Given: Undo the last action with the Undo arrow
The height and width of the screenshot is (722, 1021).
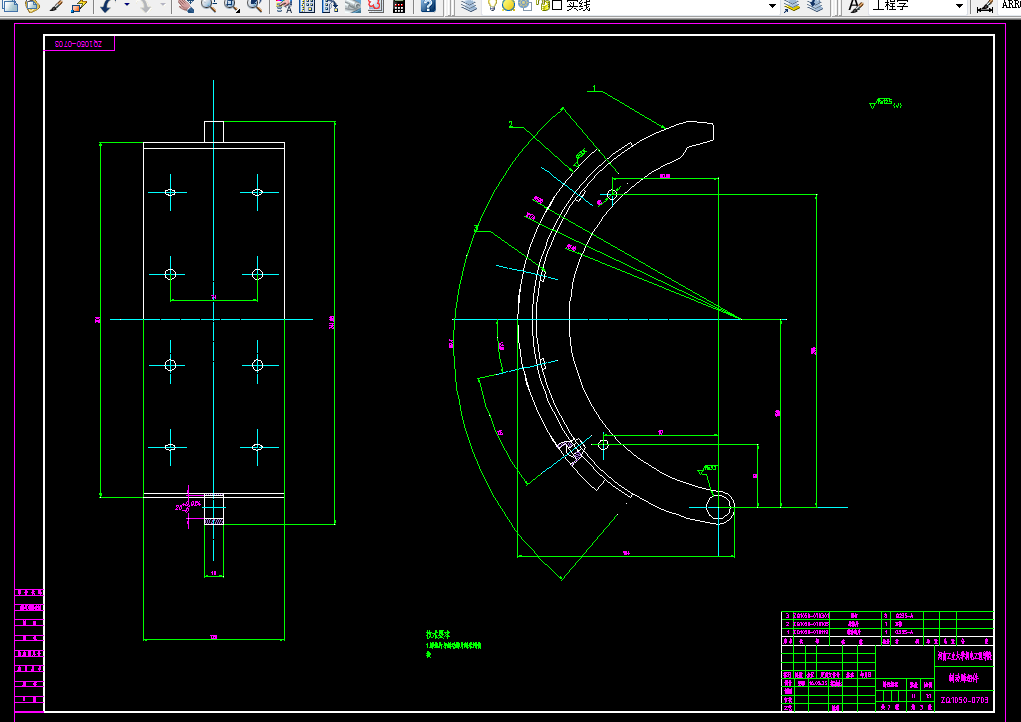Looking at the screenshot, I should (x=108, y=6).
